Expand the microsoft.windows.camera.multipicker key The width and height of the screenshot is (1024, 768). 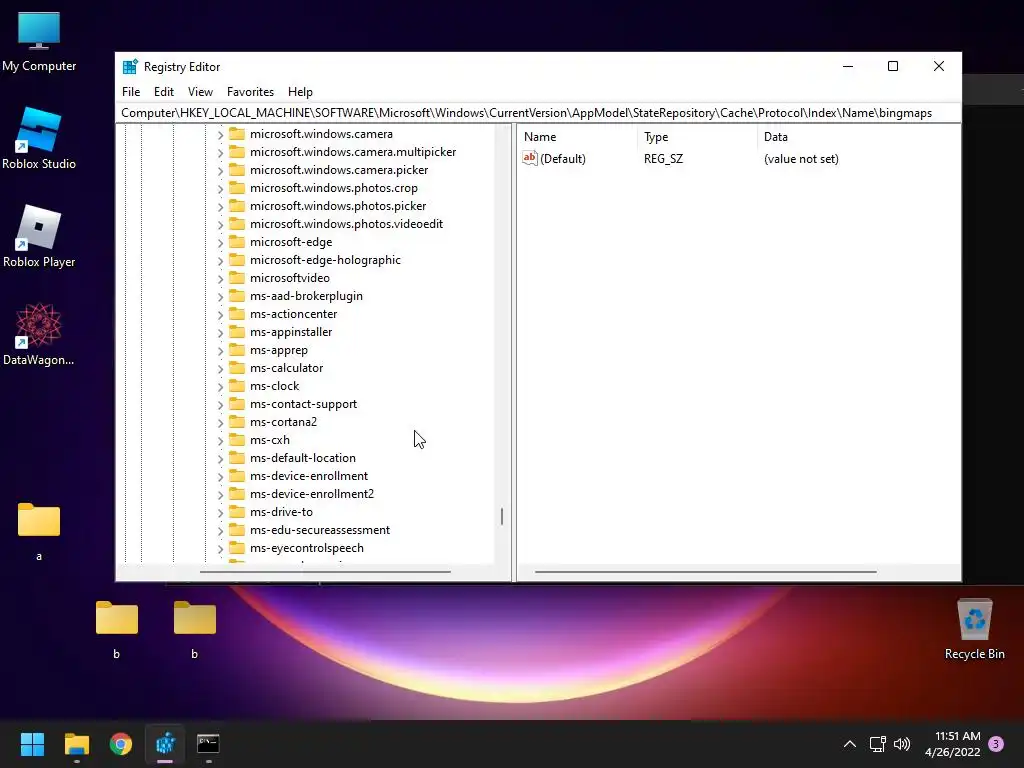point(220,152)
